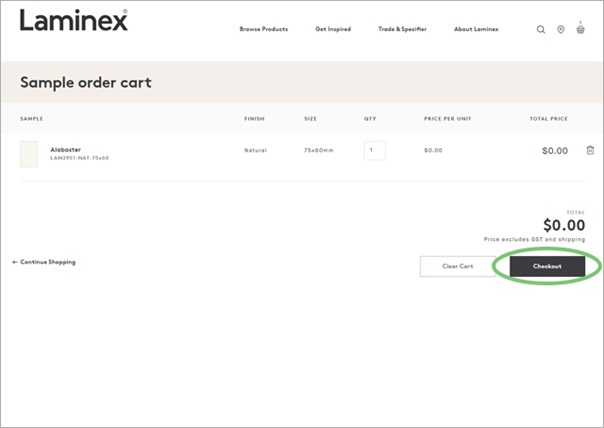Click the Sample order cart heading
The height and width of the screenshot is (428, 604).
click(86, 82)
